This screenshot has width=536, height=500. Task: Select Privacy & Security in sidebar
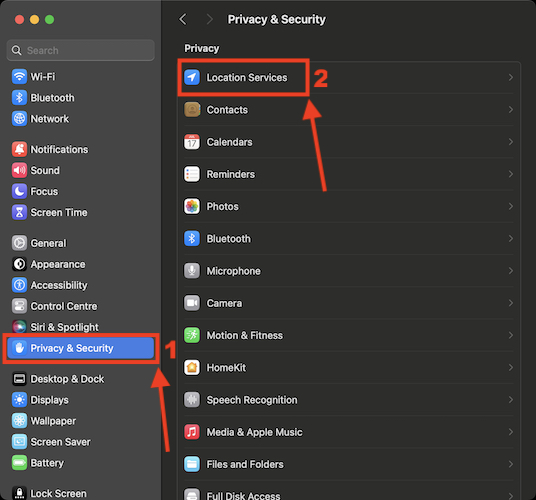pyautogui.click(x=81, y=348)
